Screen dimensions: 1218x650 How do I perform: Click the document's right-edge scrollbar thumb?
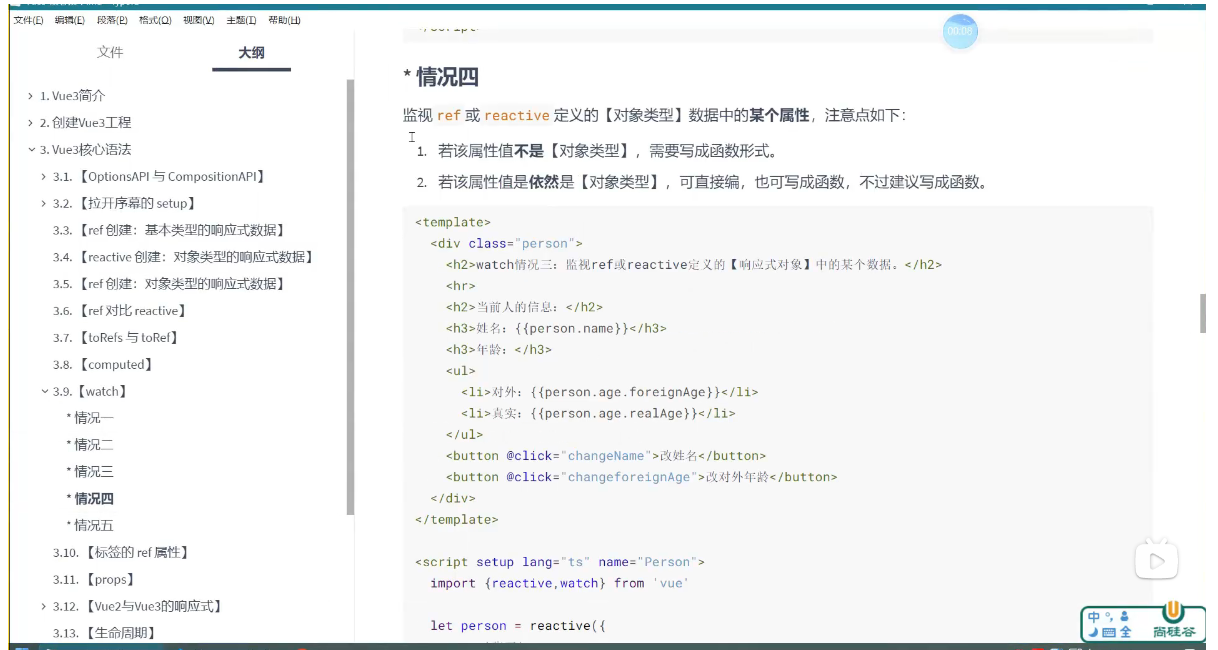click(1203, 313)
